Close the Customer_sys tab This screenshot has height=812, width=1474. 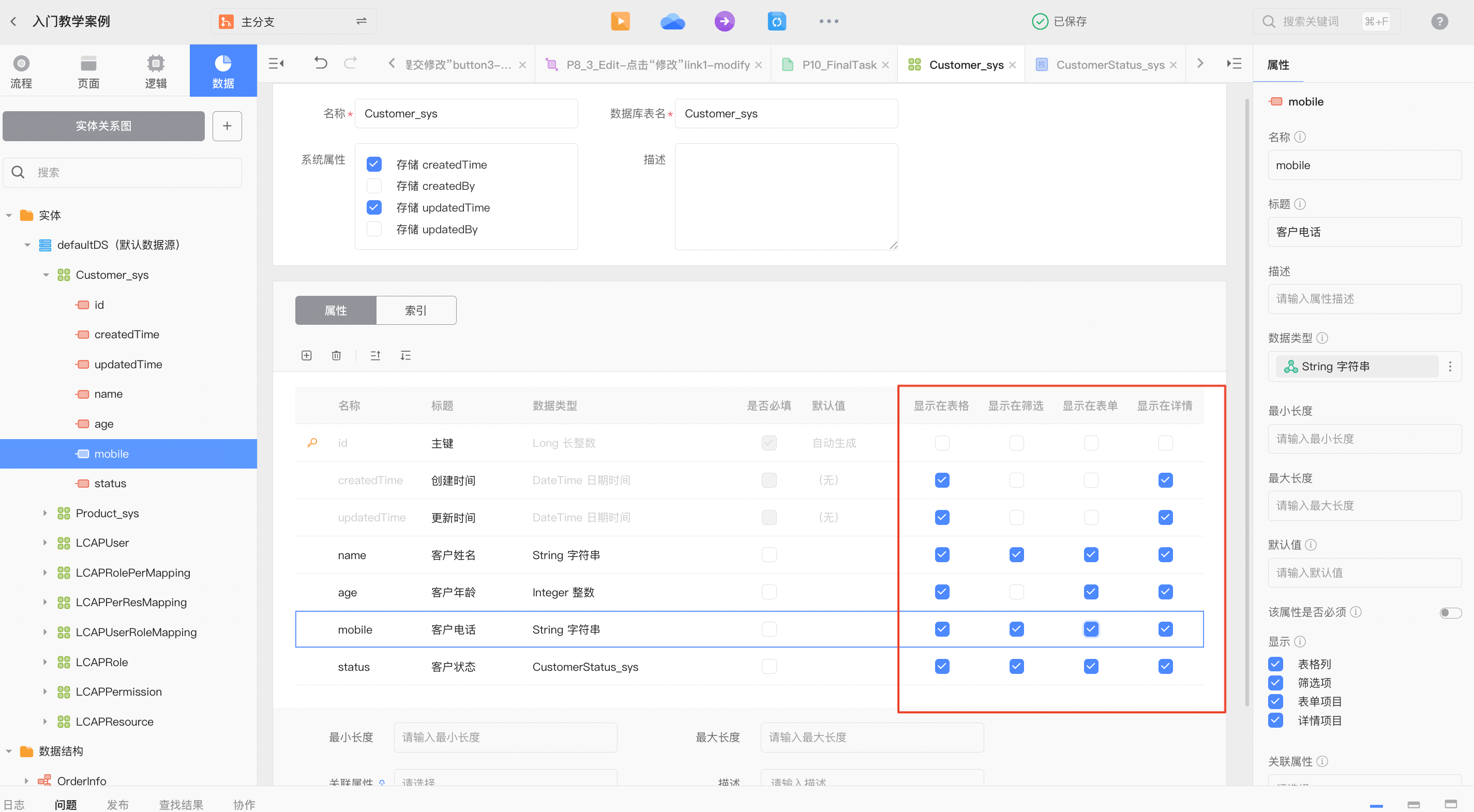click(1012, 65)
